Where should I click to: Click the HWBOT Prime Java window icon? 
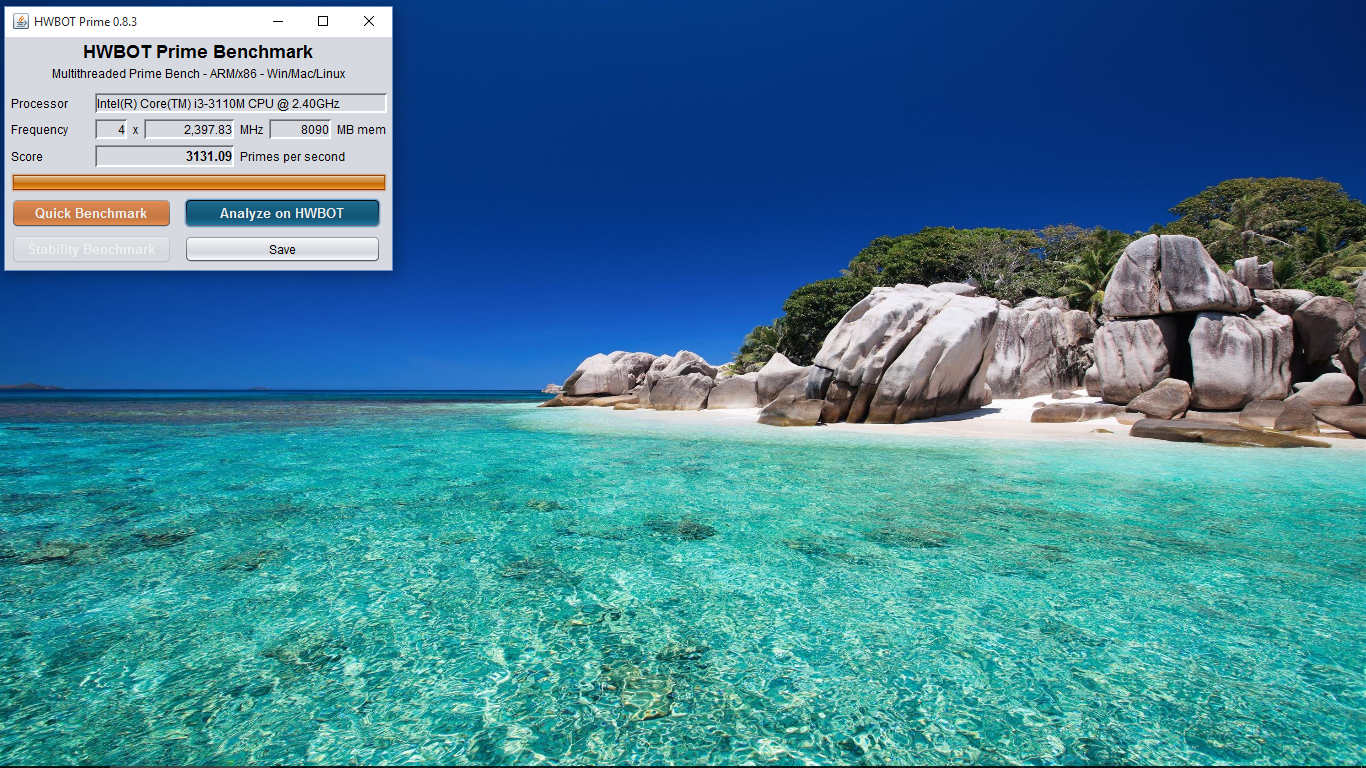click(20, 21)
